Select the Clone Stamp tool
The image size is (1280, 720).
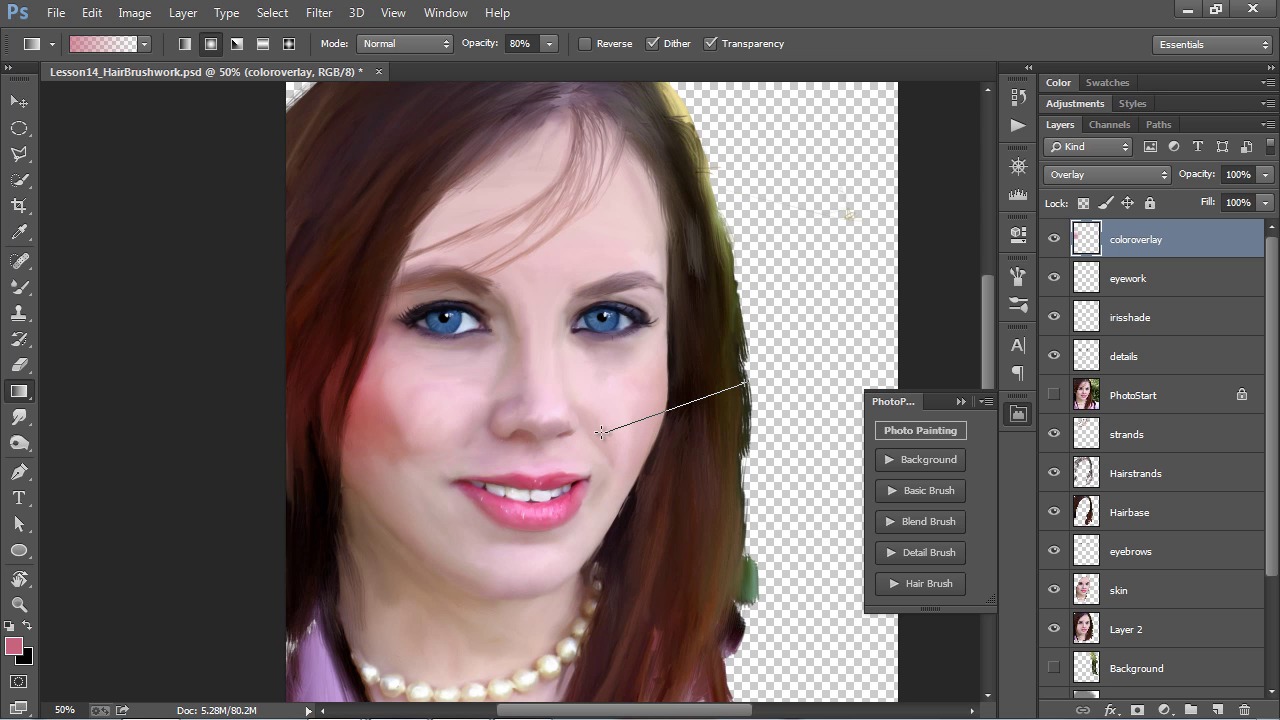point(19,313)
